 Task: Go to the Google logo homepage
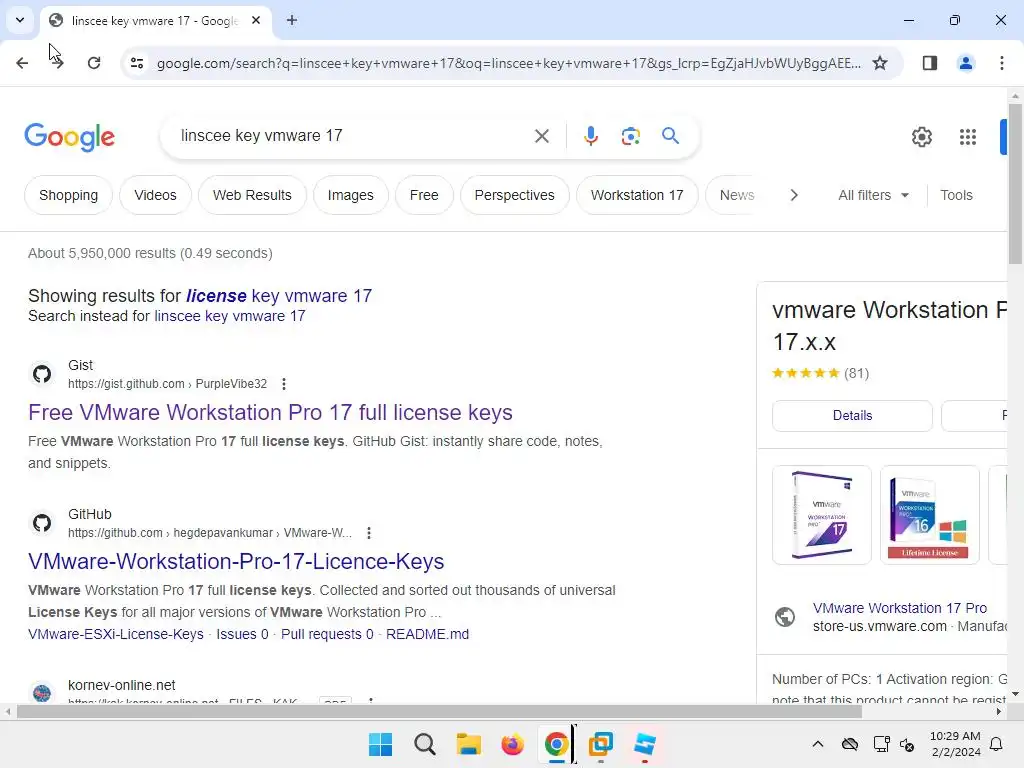[x=69, y=136]
